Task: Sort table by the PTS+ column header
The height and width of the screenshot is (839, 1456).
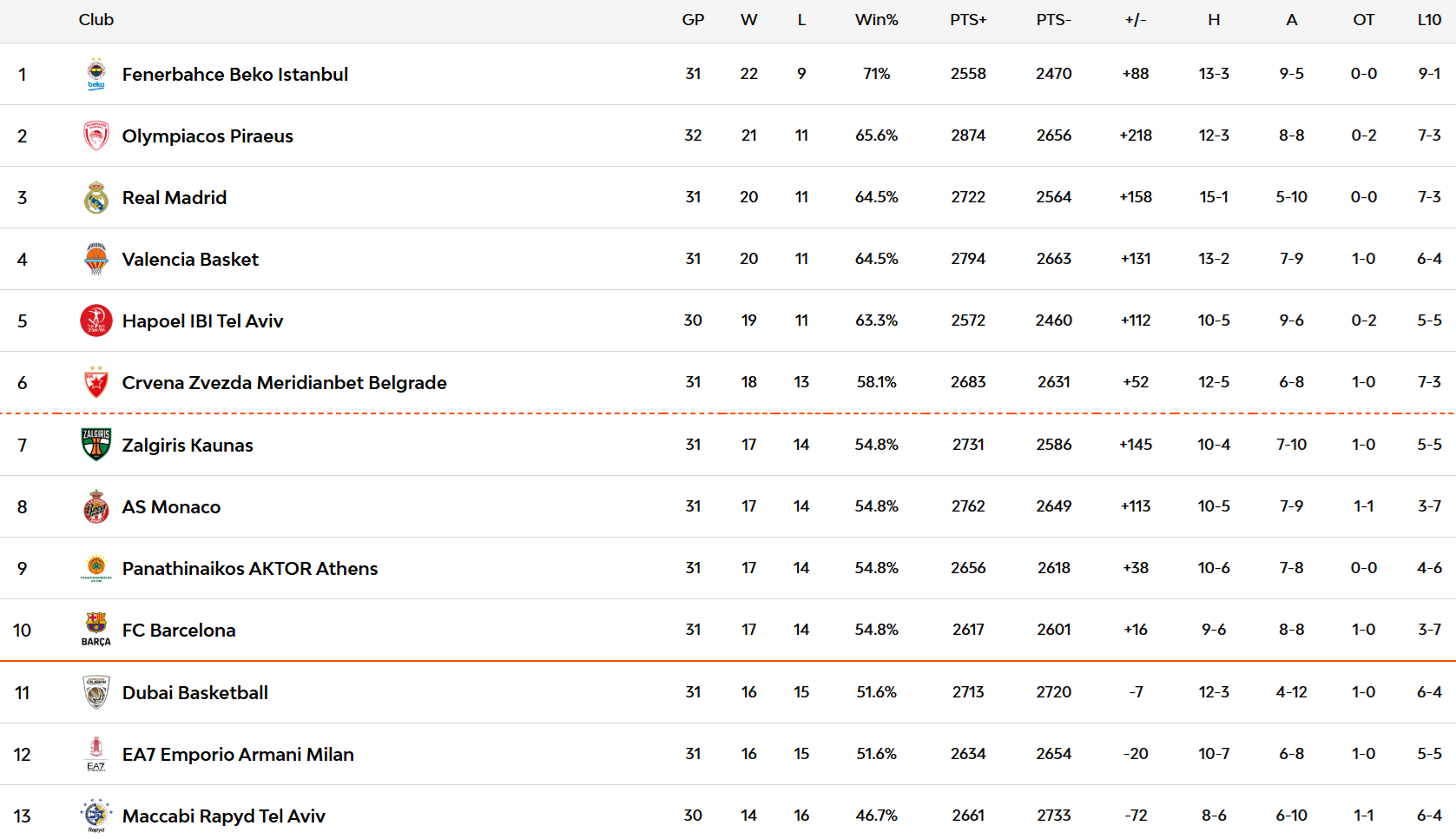Action: (x=968, y=20)
